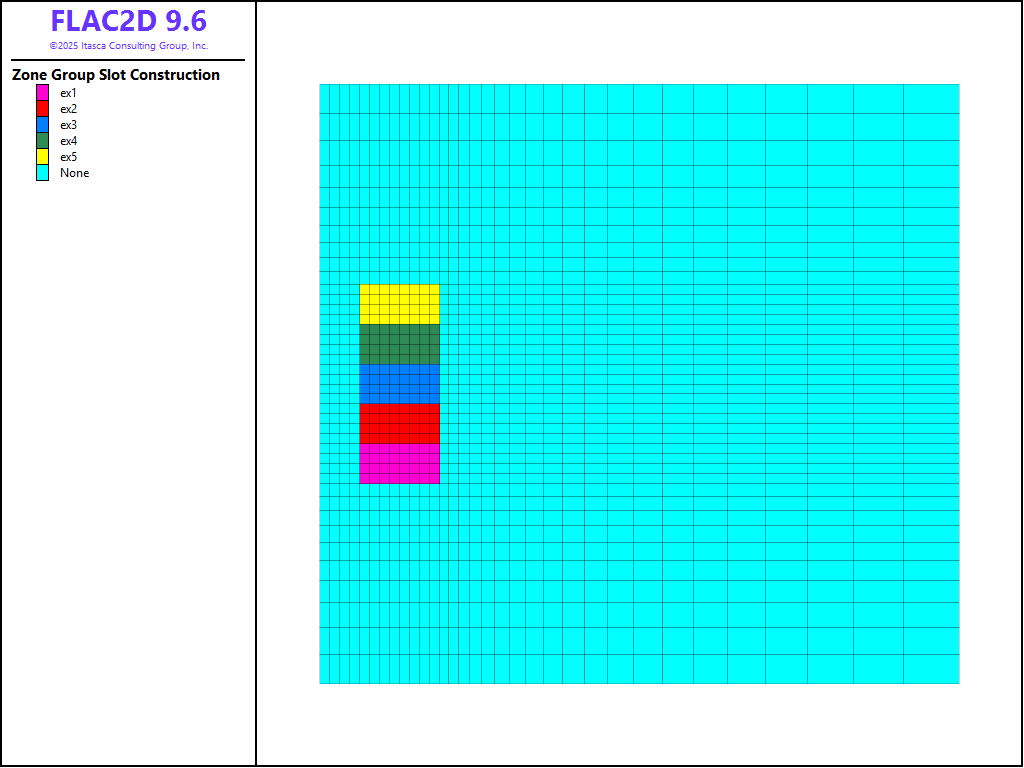
Task: Click the ex5 legend label
Action: [x=68, y=157]
